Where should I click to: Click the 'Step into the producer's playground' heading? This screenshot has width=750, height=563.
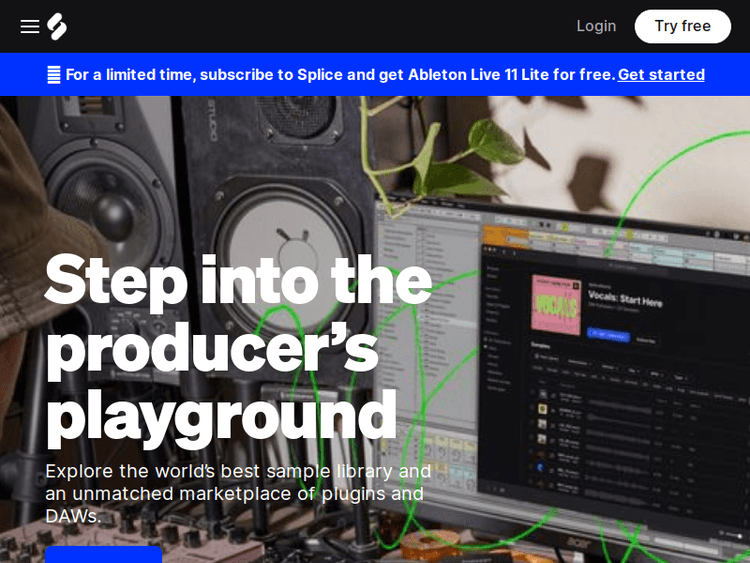238,346
